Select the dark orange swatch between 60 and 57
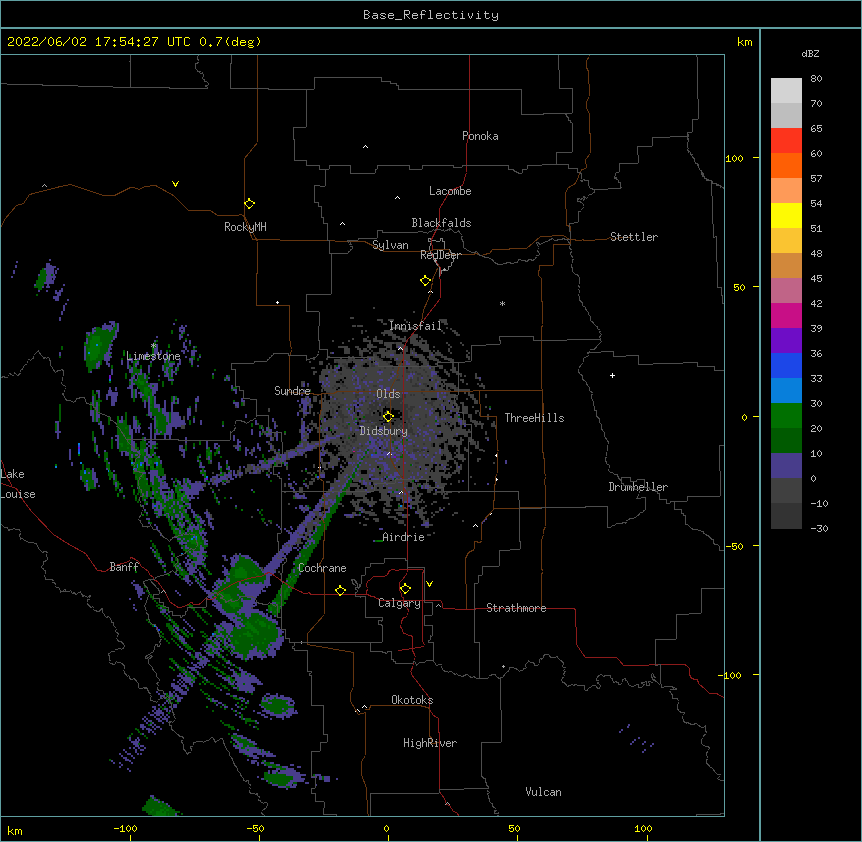This screenshot has width=862, height=842. tap(786, 165)
